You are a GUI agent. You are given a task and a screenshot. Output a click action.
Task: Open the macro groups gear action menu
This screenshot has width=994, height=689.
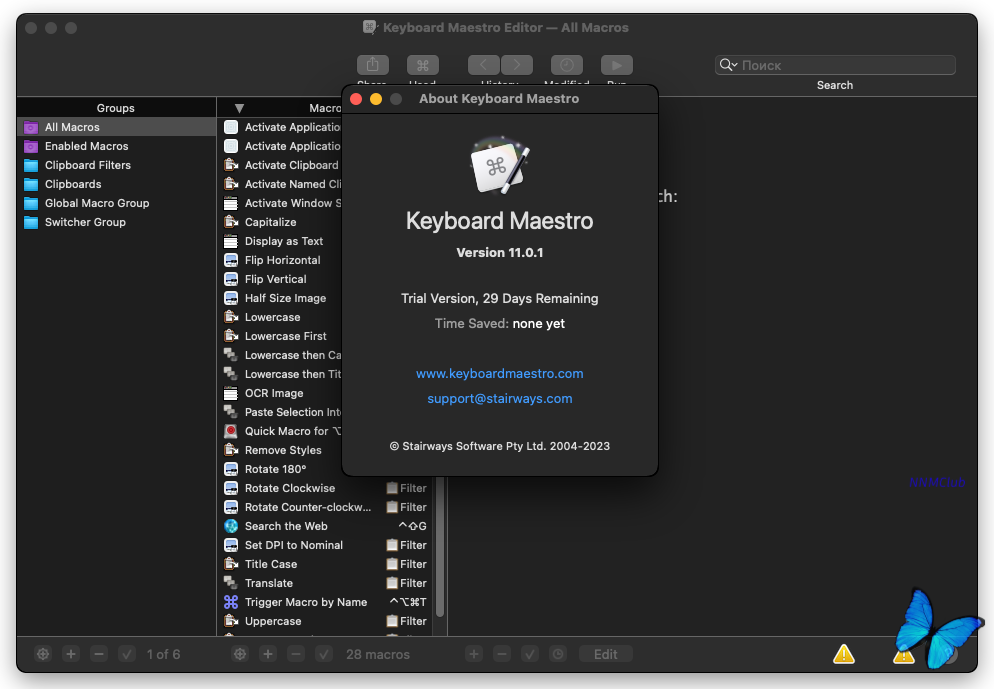coord(43,654)
